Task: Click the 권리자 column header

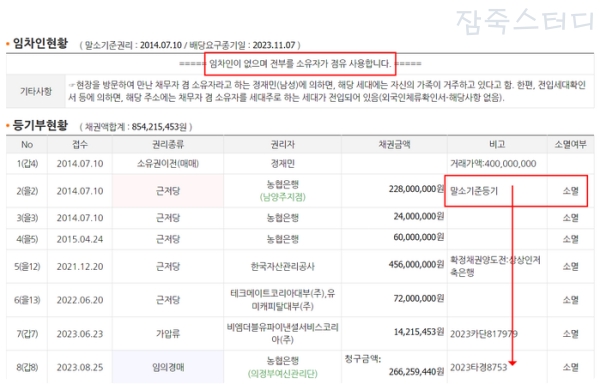Action: coord(282,145)
